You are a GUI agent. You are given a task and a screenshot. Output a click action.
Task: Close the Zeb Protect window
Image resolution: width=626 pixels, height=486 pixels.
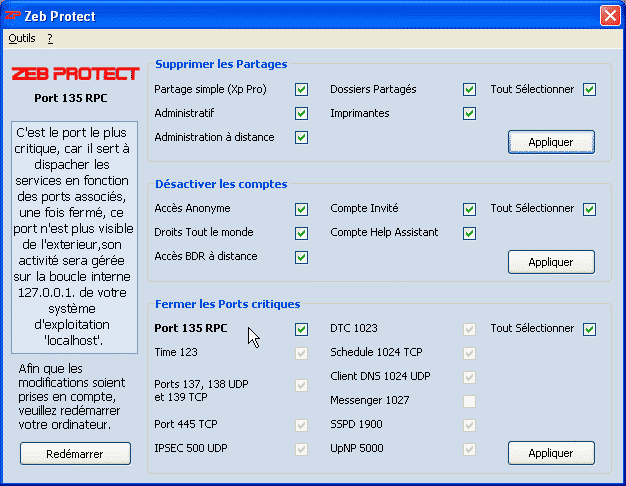[610, 16]
